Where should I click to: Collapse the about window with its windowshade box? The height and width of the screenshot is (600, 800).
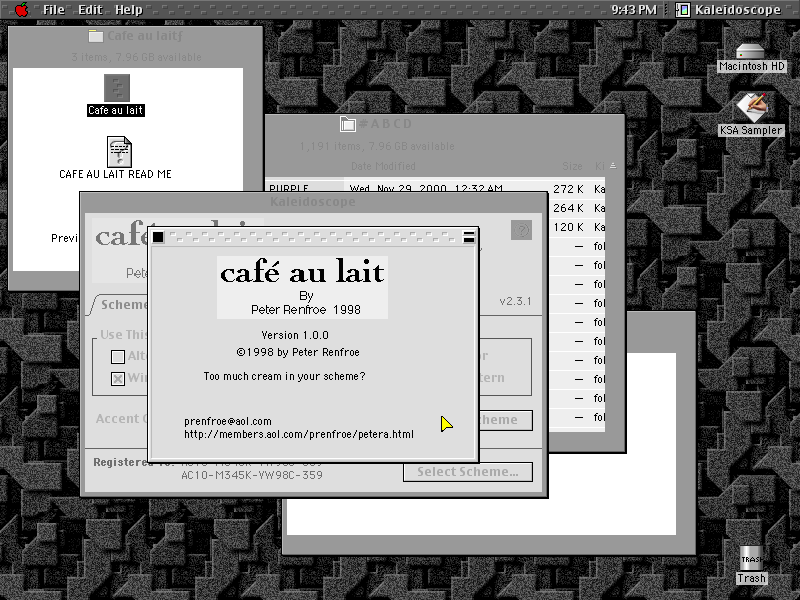tap(468, 237)
